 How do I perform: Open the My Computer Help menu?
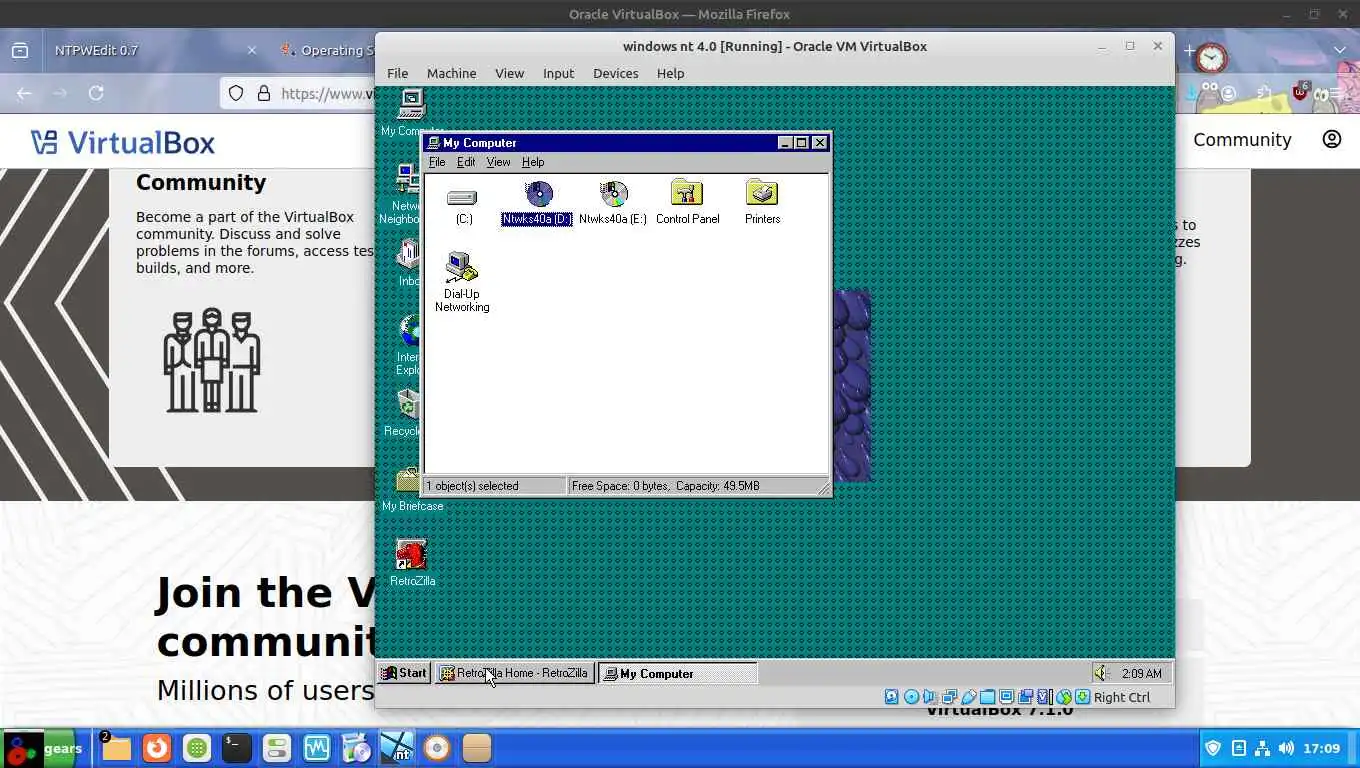coord(533,162)
